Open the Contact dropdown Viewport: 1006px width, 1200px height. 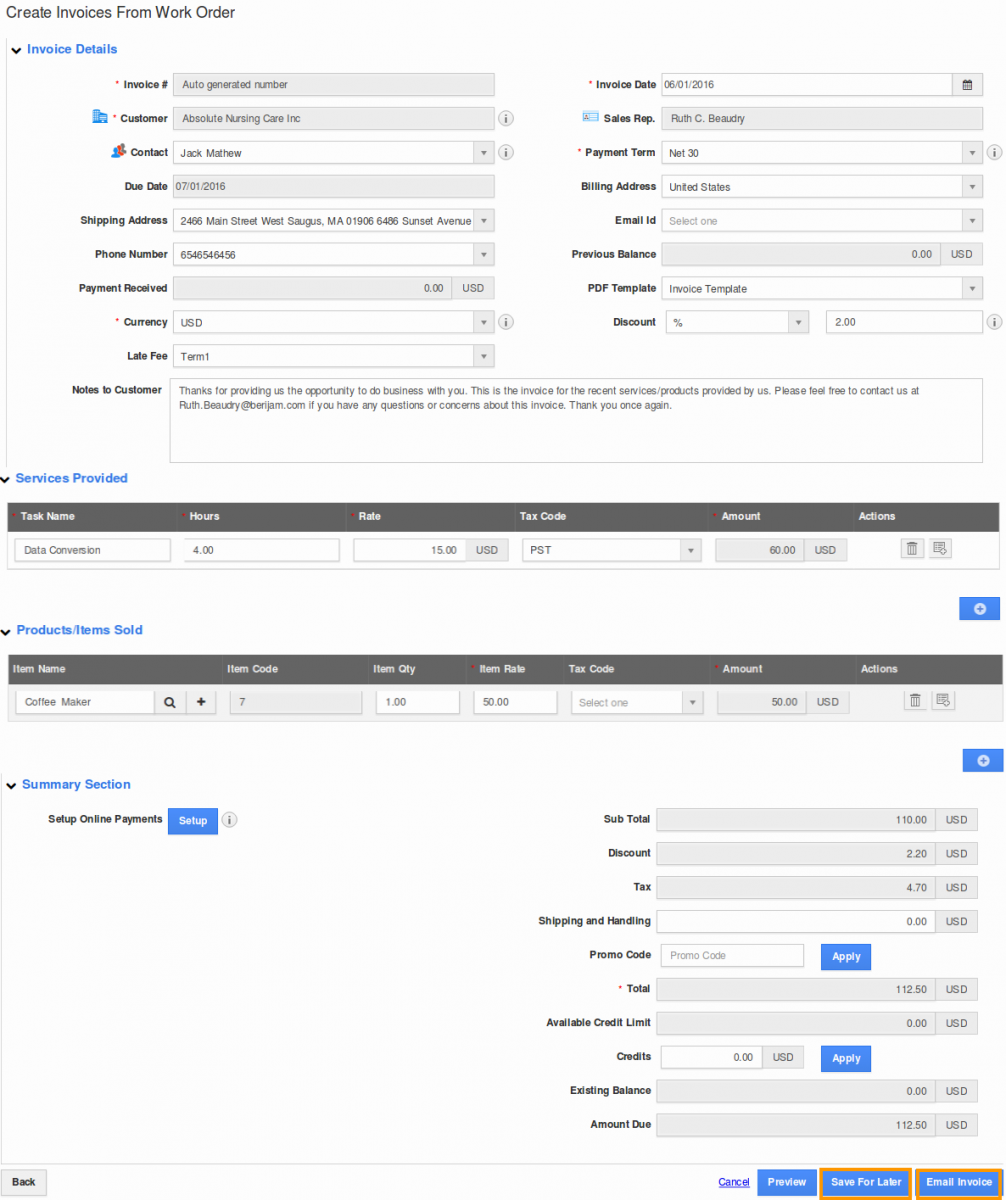[x=484, y=153]
